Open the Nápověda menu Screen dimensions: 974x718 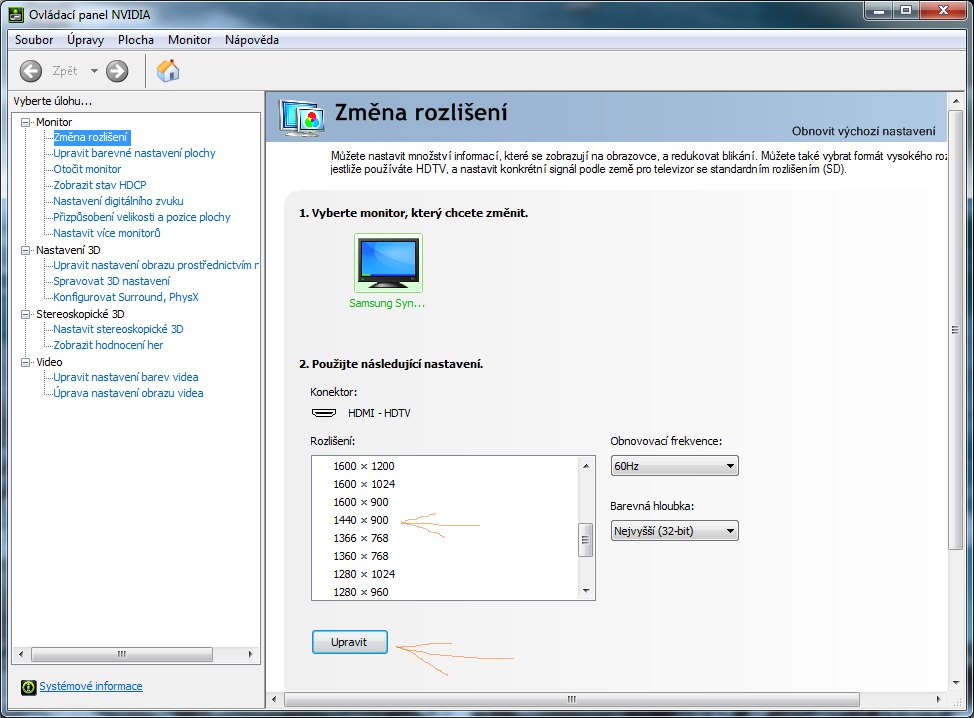252,40
